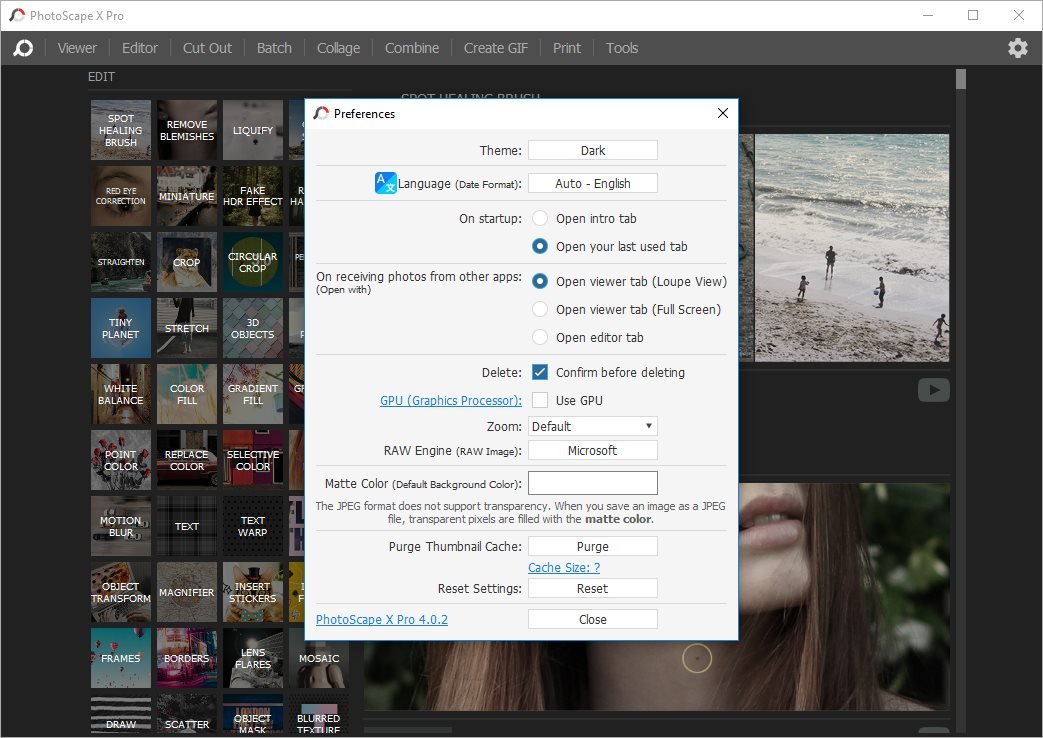Click the 'Cache Size: ?' link

click(x=564, y=568)
